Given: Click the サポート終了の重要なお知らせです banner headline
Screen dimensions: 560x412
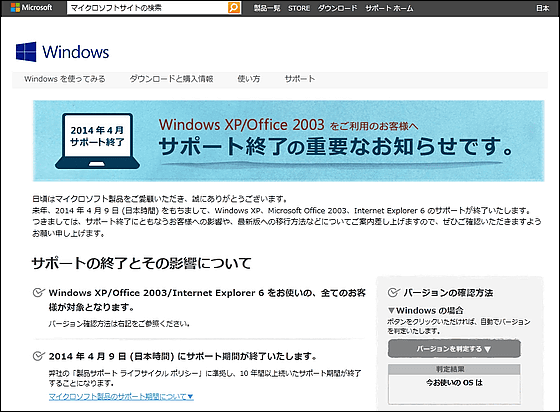Looking at the screenshot, I should 336,146.
